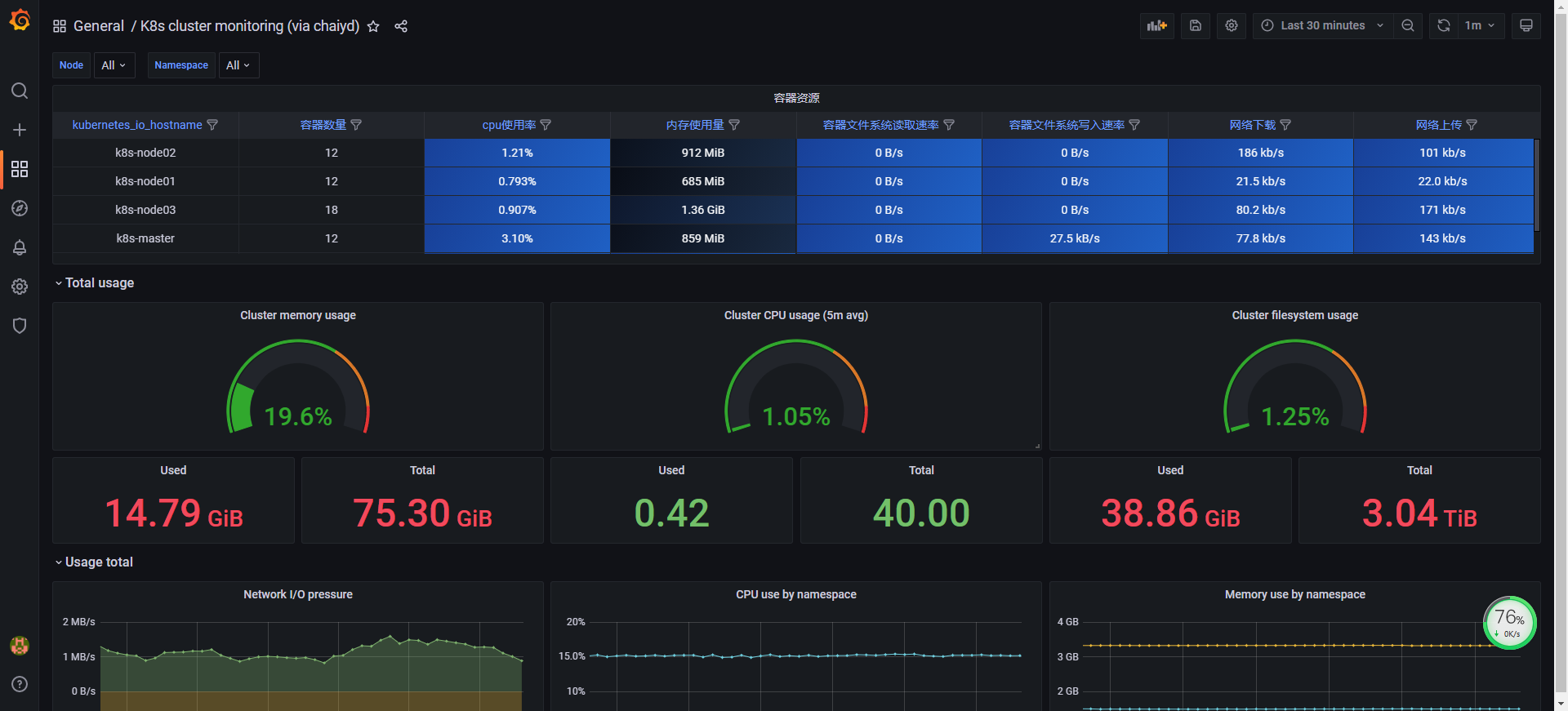Filter the cpu使用率 column
Viewport: 1568px width, 711px height.
tap(546, 125)
